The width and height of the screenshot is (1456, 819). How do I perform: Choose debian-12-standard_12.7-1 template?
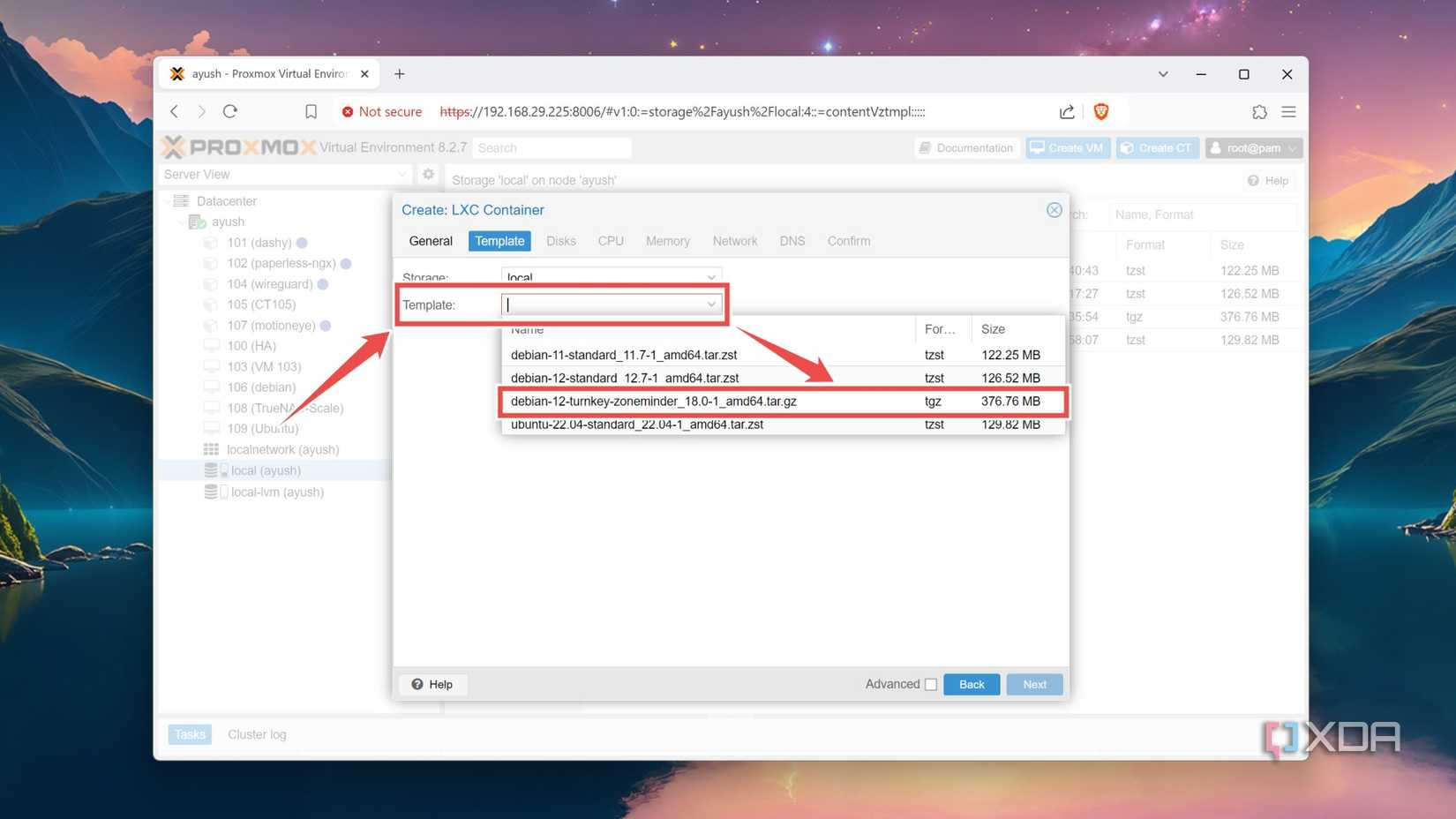click(783, 378)
